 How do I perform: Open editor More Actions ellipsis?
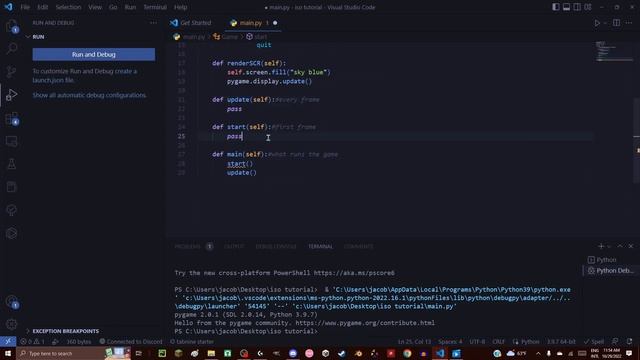point(629,23)
